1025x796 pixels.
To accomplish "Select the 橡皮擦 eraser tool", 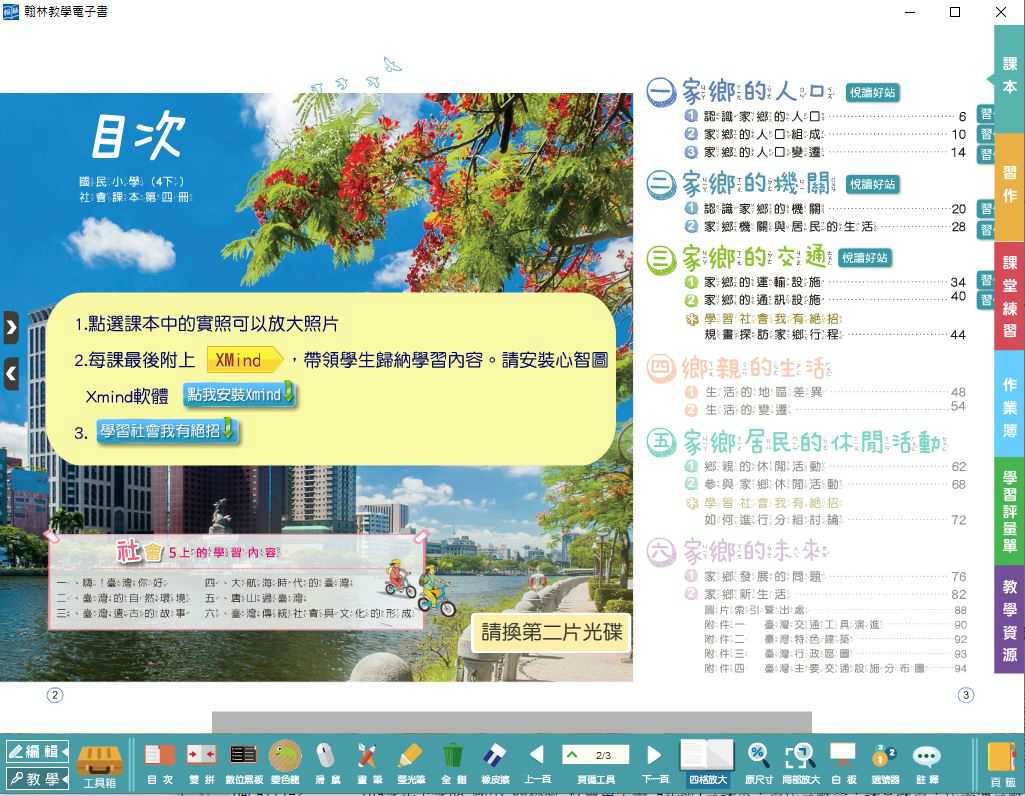I will click(495, 763).
